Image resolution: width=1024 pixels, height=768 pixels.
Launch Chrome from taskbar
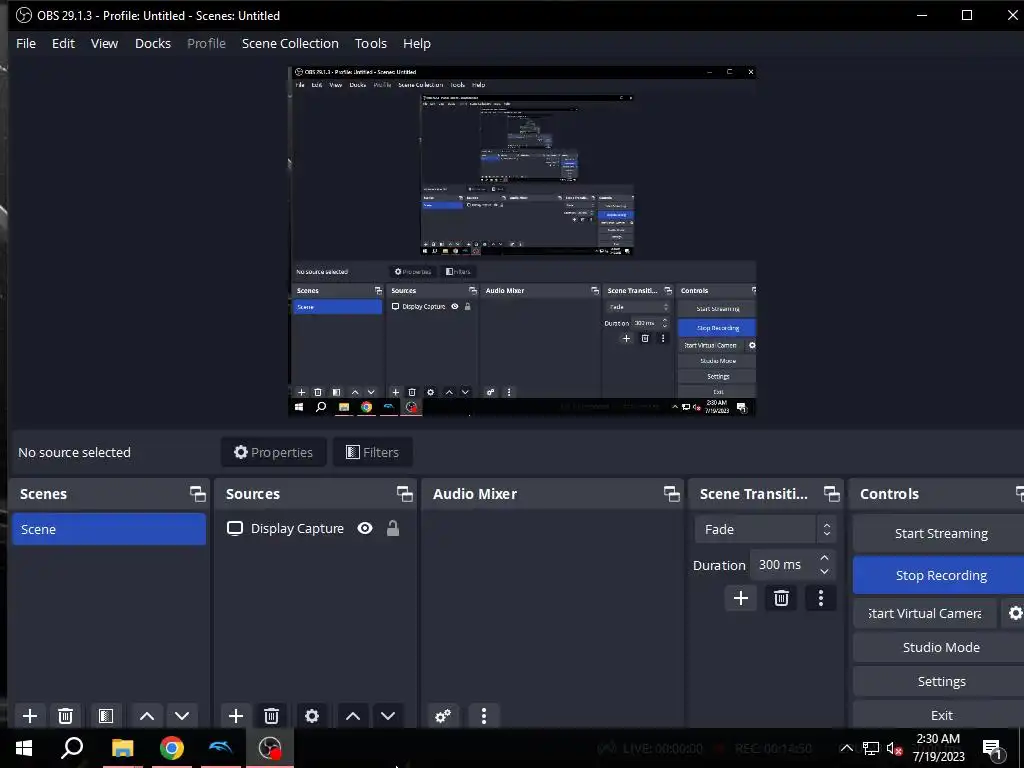(172, 748)
